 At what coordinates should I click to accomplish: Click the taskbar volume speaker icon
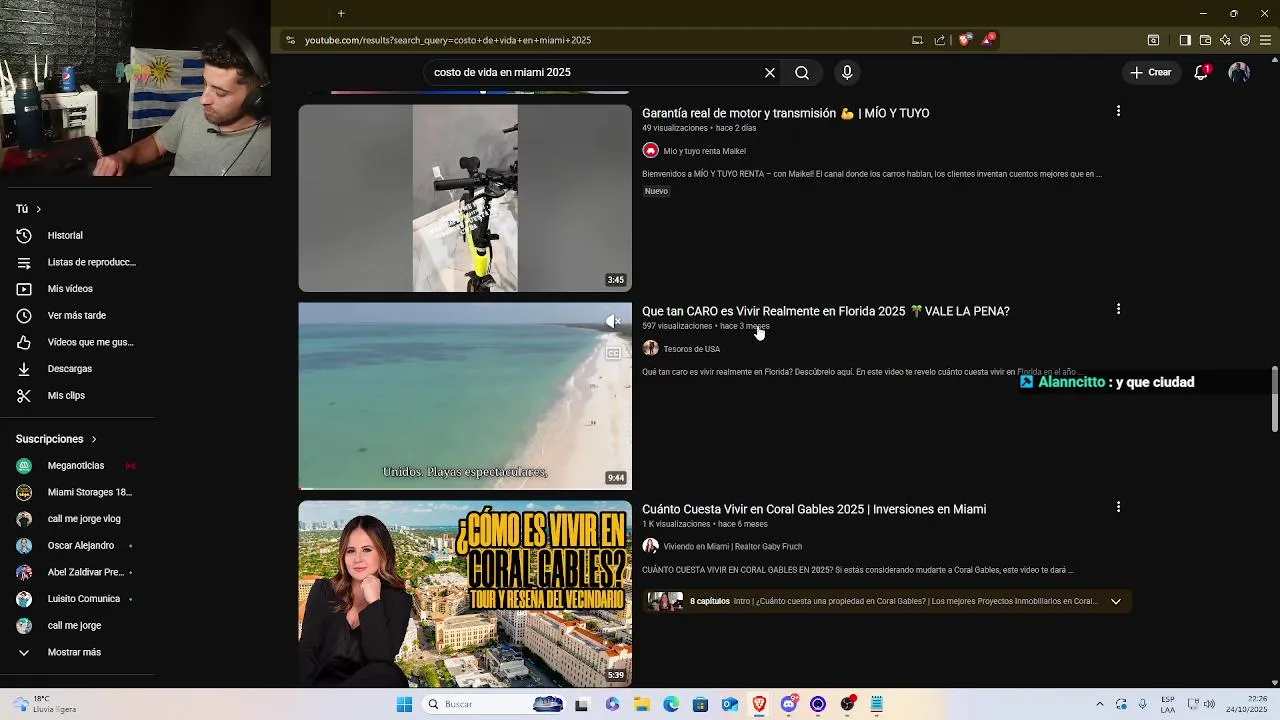click(x=1209, y=704)
